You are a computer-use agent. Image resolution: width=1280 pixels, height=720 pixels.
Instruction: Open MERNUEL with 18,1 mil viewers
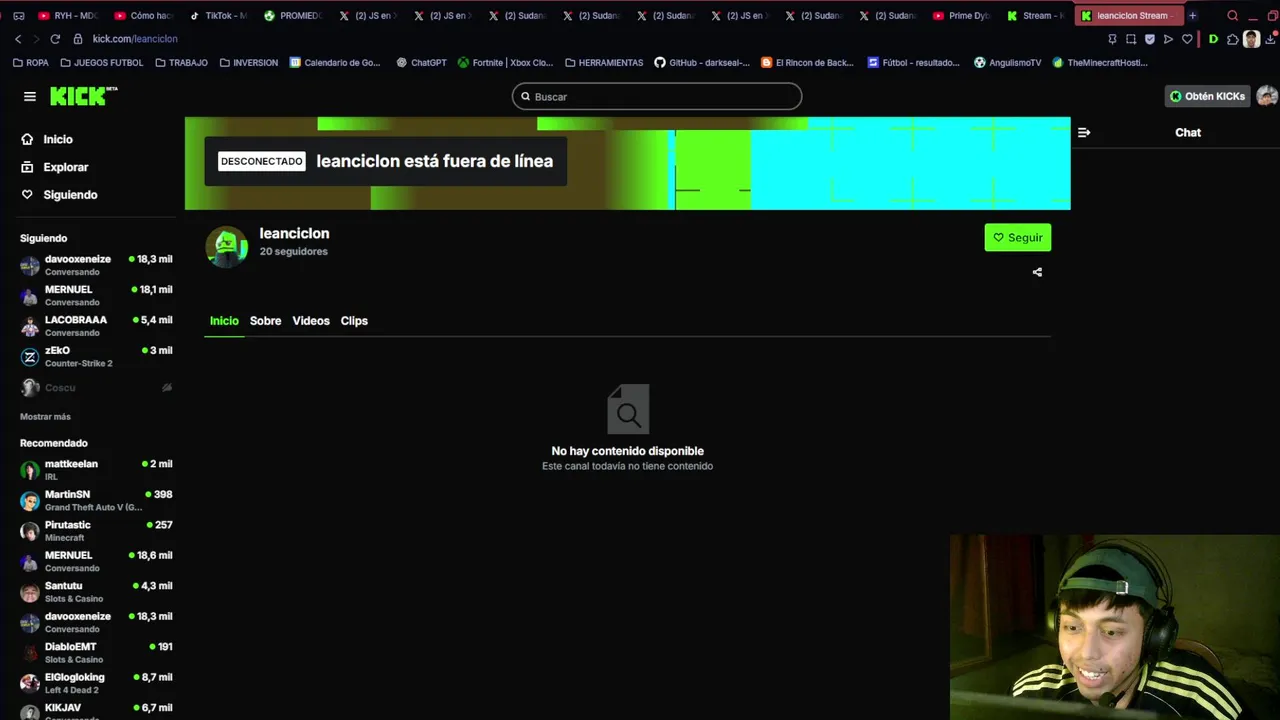tap(96, 295)
